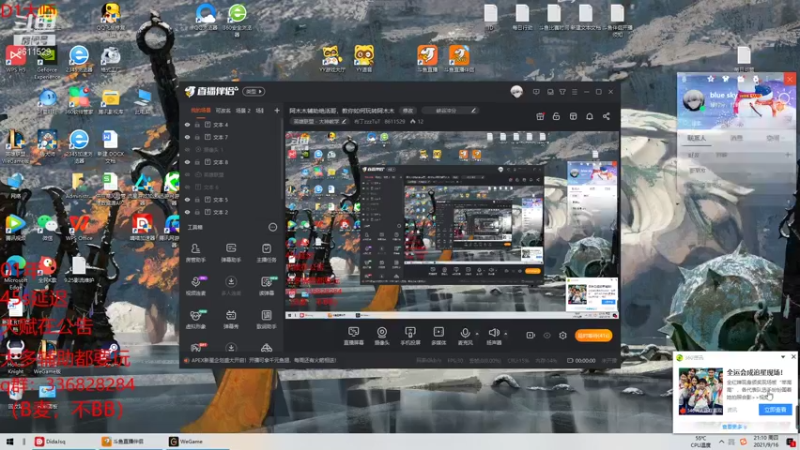The image size is (800, 450).
Task: Mute the 麦克风 microphone
Action: coord(465,336)
